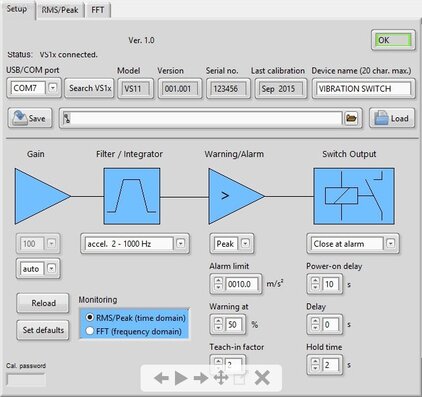Increase the Power-on delay stepper
This screenshot has width=422, height=397.
(x=315, y=280)
